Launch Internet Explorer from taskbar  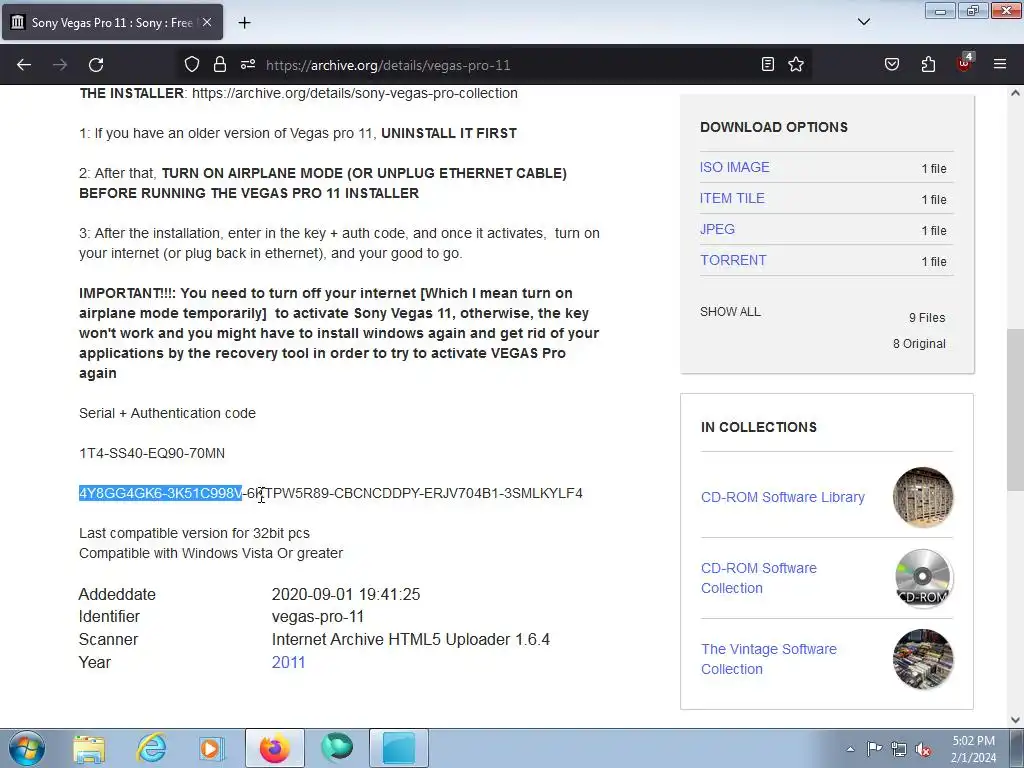151,748
